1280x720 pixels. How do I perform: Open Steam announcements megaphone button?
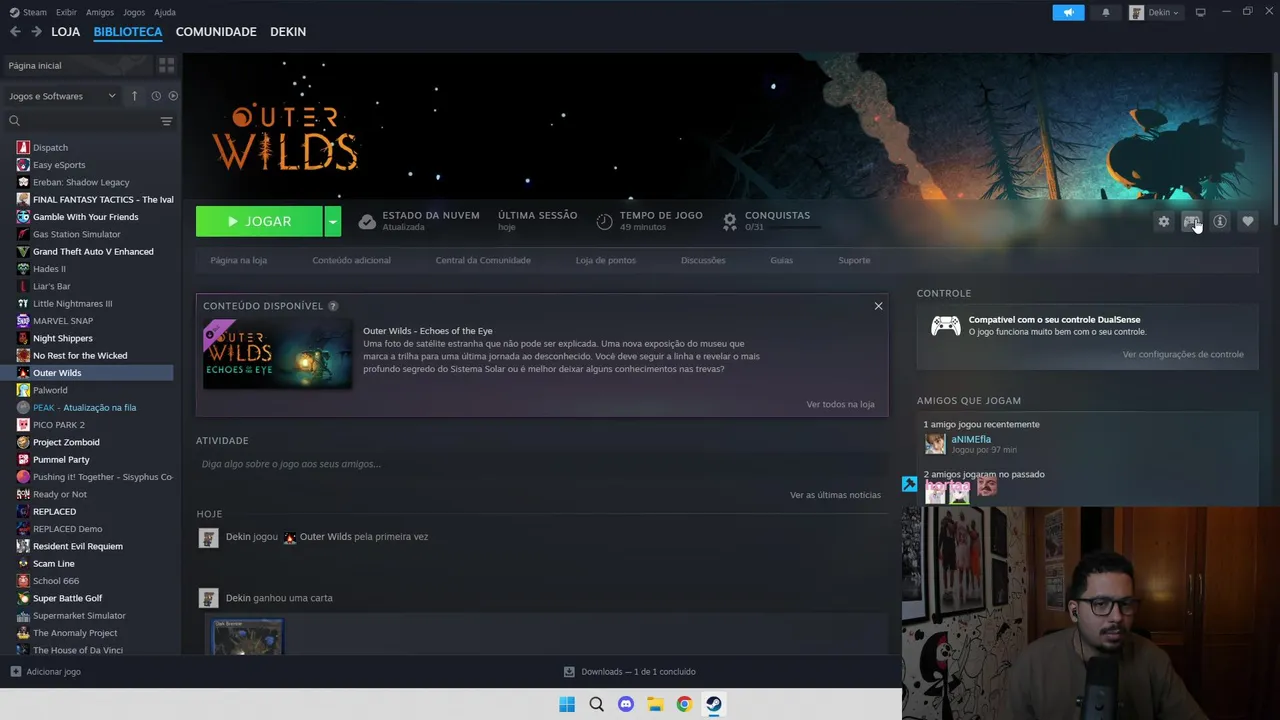coord(1068,12)
